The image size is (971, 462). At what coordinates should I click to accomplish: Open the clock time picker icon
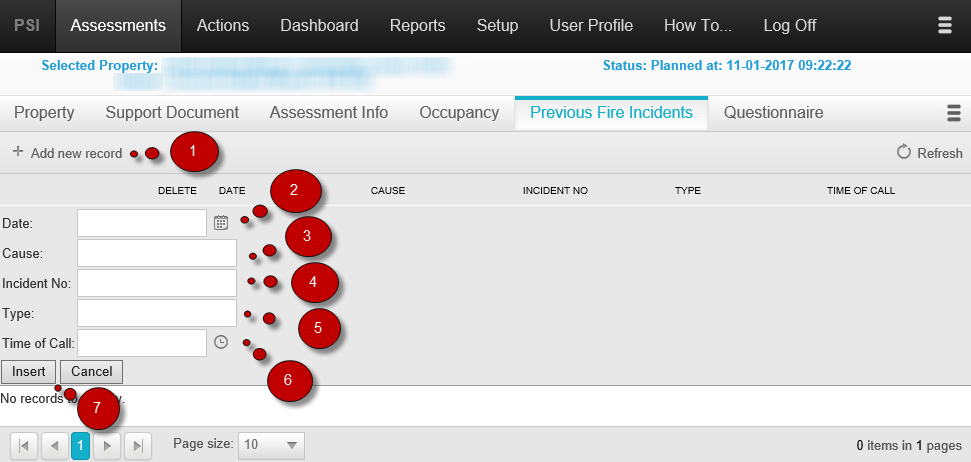pyautogui.click(x=221, y=342)
